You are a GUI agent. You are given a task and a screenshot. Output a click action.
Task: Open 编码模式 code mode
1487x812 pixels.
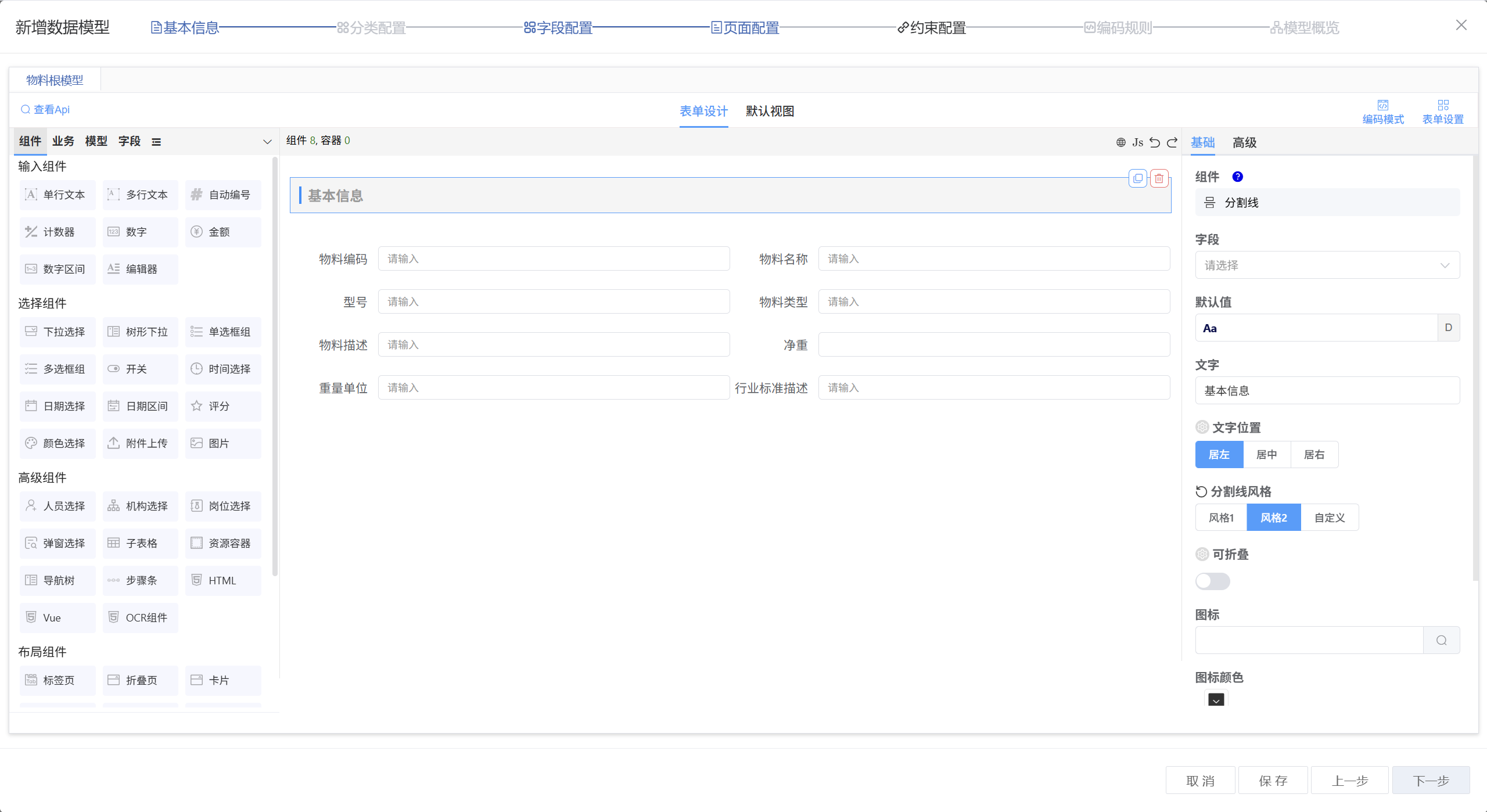coord(1383,112)
